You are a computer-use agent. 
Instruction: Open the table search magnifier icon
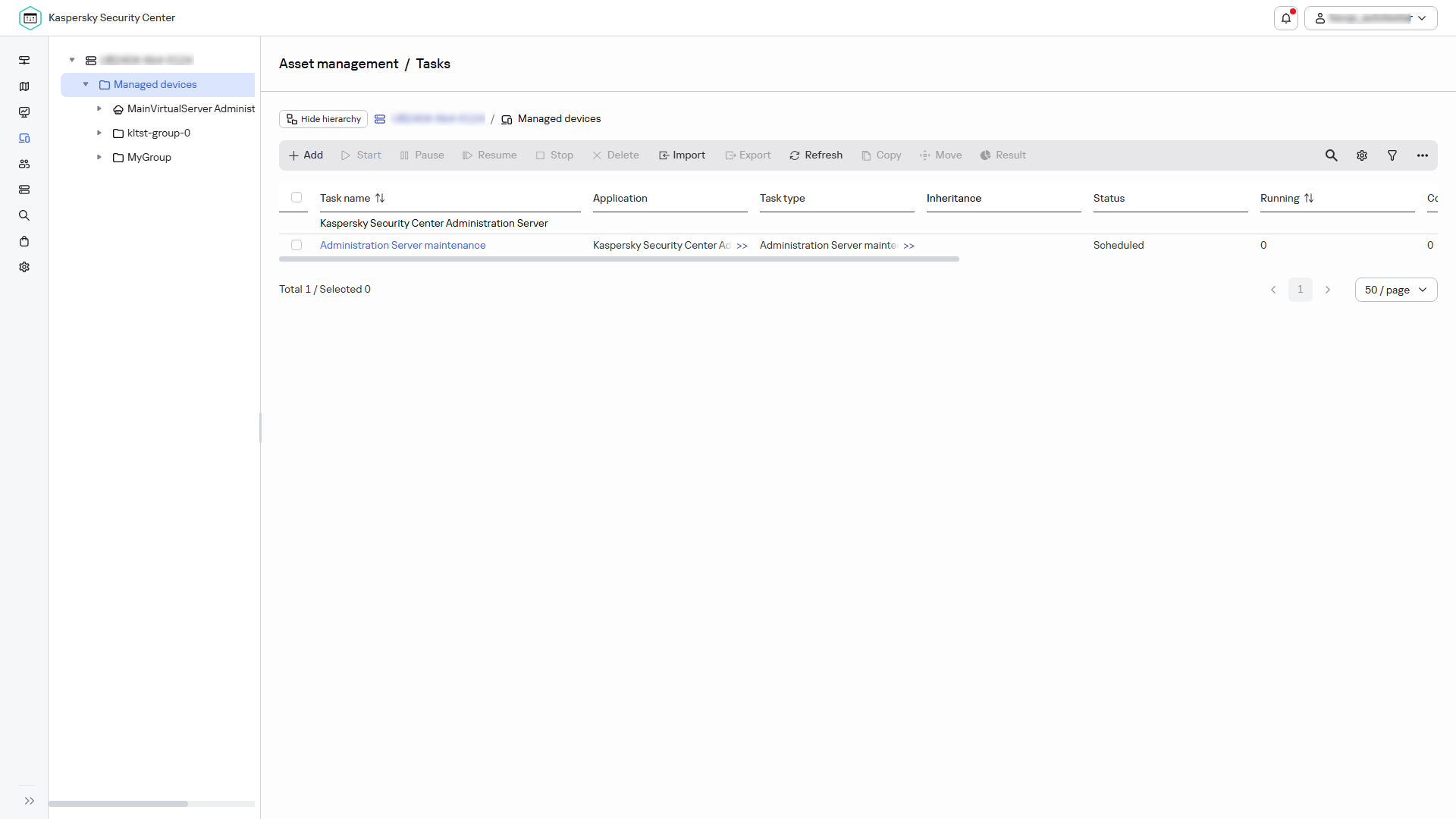[x=1331, y=155]
